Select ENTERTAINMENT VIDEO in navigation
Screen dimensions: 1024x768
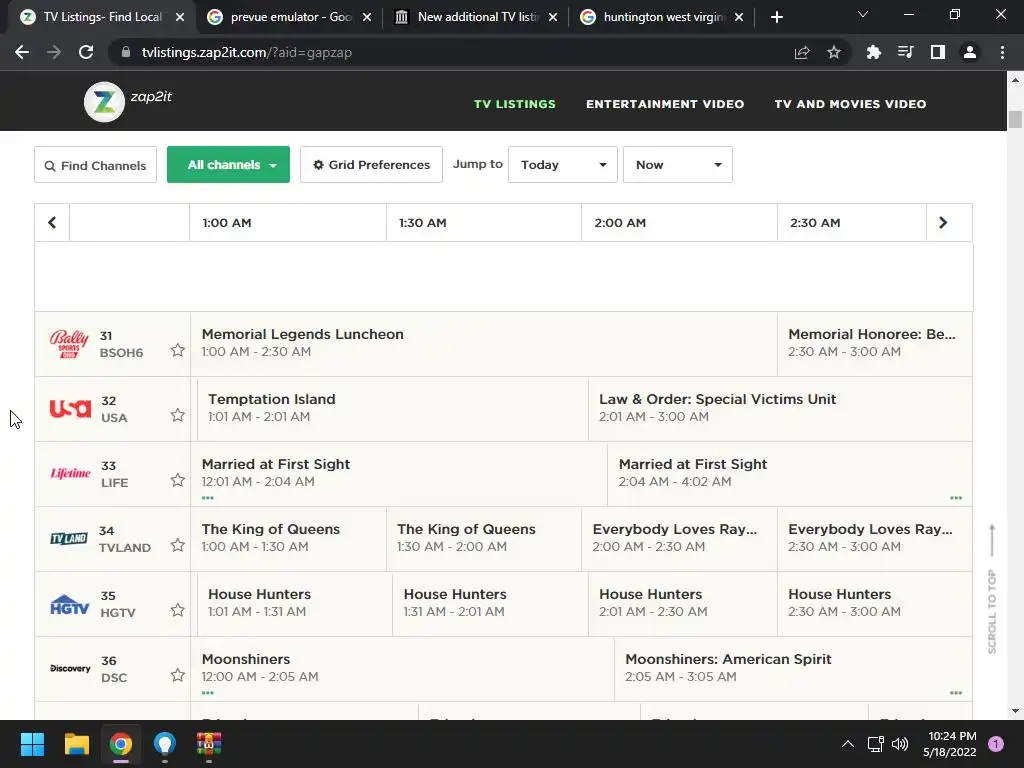click(665, 104)
